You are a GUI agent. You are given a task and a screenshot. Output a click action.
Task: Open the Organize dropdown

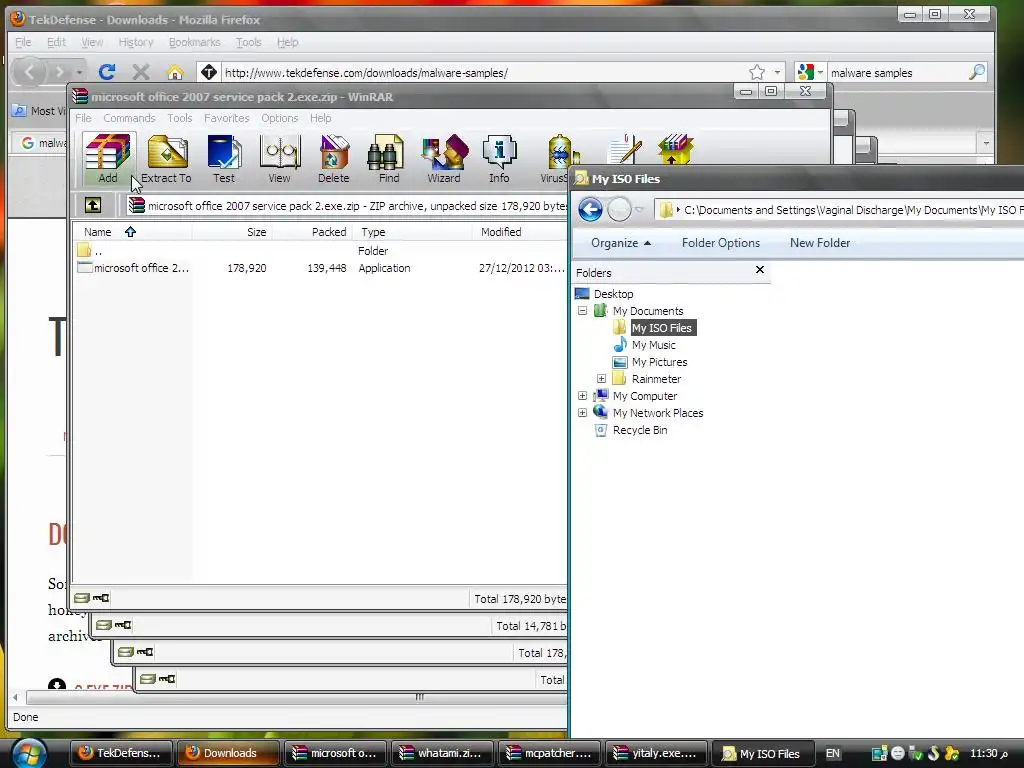pos(621,243)
